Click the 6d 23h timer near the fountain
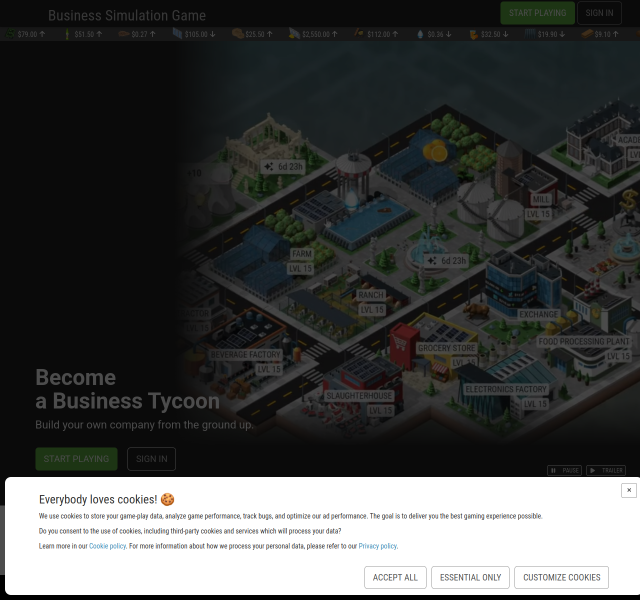This screenshot has width=640, height=600. pyautogui.click(x=447, y=260)
